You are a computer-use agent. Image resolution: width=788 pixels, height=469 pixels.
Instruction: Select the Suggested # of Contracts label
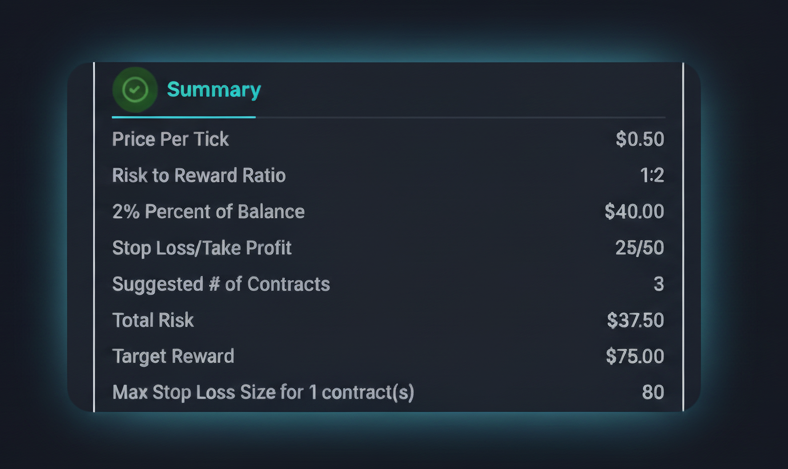click(221, 284)
